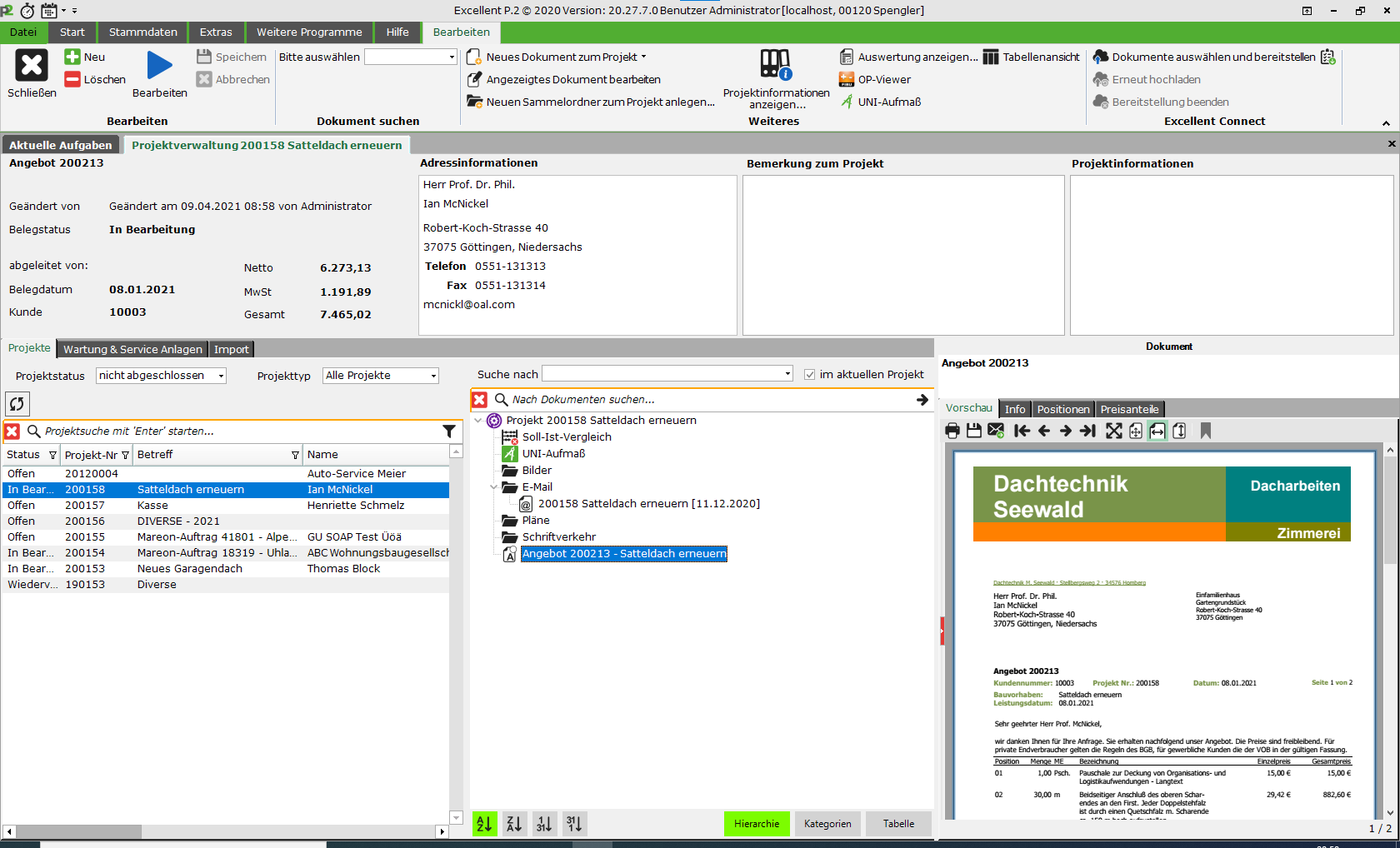This screenshot has height=848, width=1400.
Task: Go to next preview page
Action: tap(1066, 431)
